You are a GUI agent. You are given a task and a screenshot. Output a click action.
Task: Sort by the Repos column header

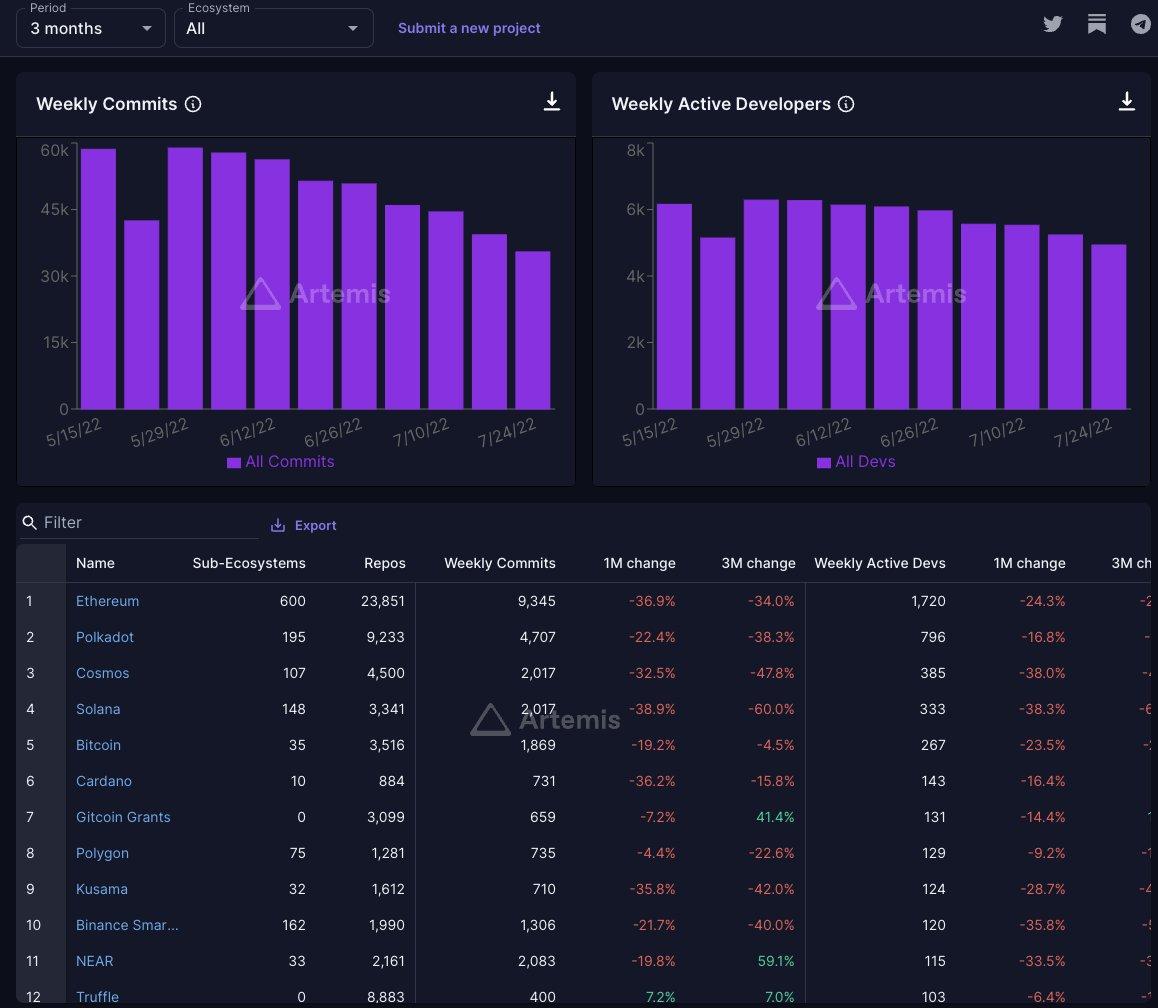(x=385, y=563)
